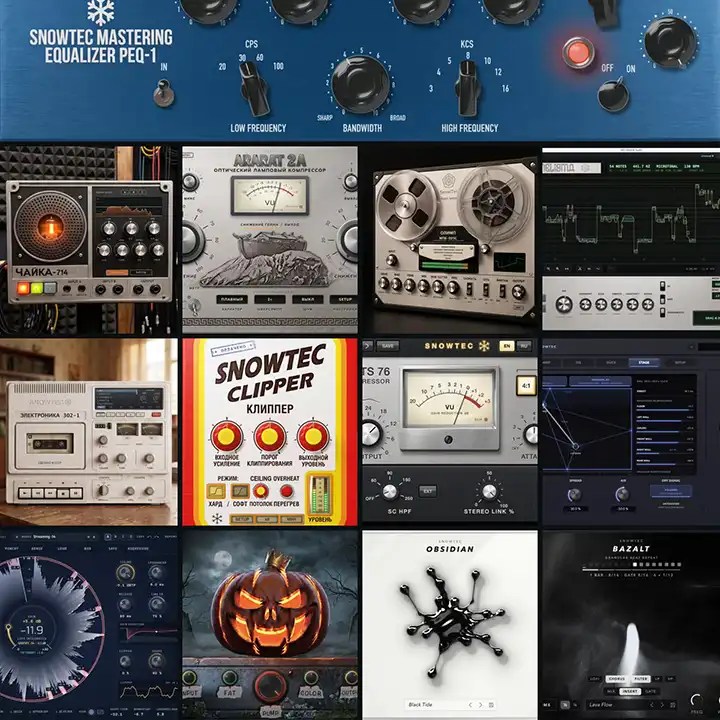This screenshot has width=720, height=720.
Task: Adjust the Bandwidth knob on PEQ-1
Action: [x=360, y=84]
